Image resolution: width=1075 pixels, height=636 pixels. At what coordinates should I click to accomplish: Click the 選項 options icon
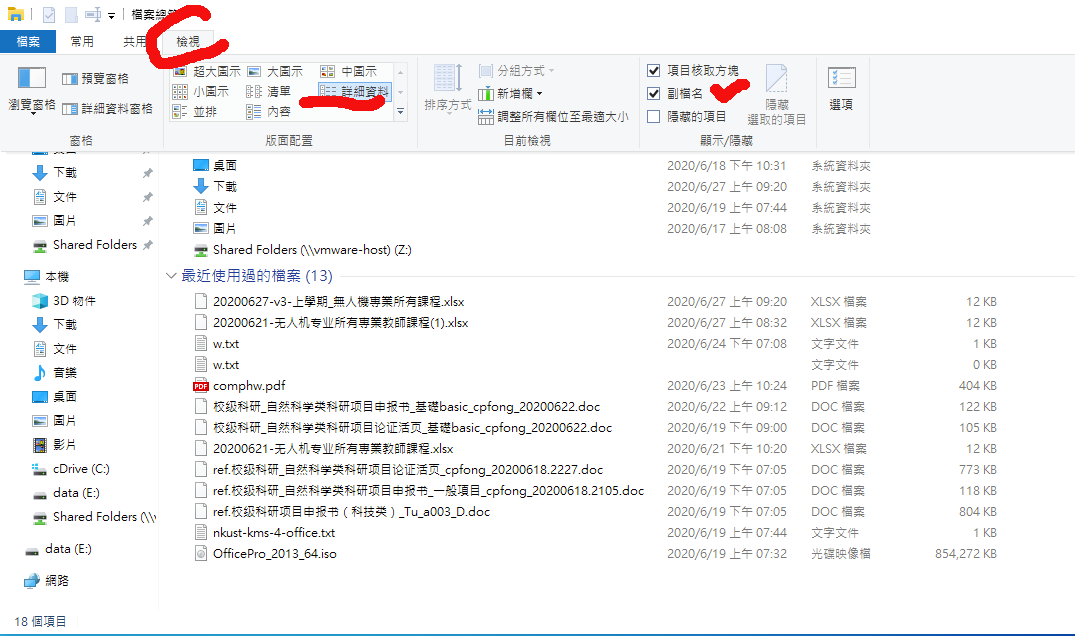[841, 89]
